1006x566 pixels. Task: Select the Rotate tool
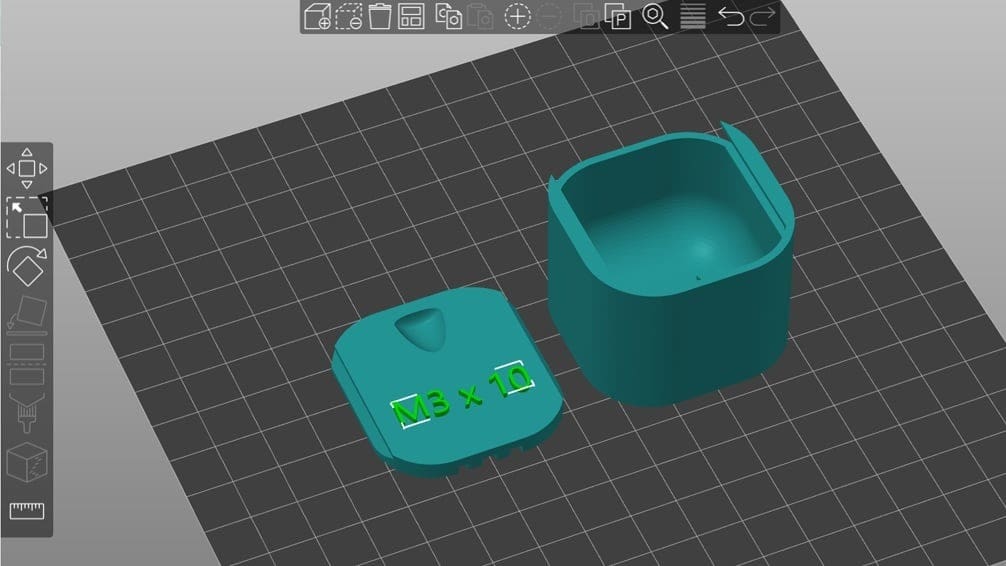pos(27,266)
